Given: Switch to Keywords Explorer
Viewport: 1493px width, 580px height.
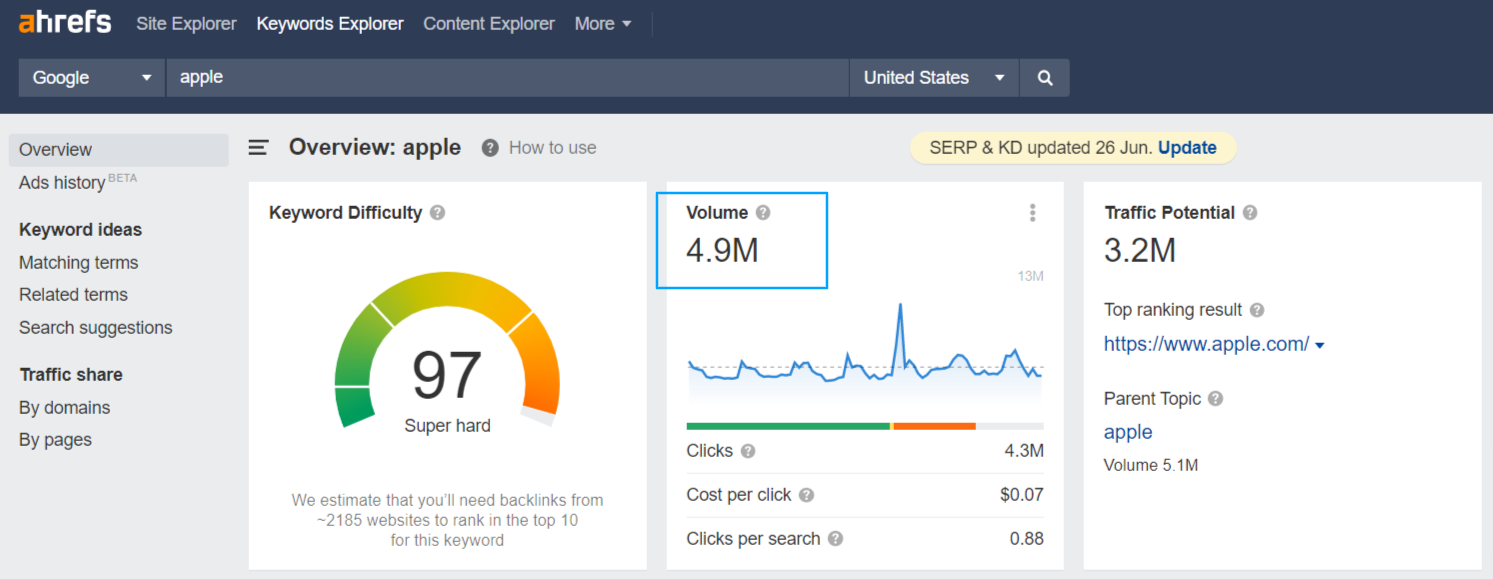Looking at the screenshot, I should [x=329, y=23].
